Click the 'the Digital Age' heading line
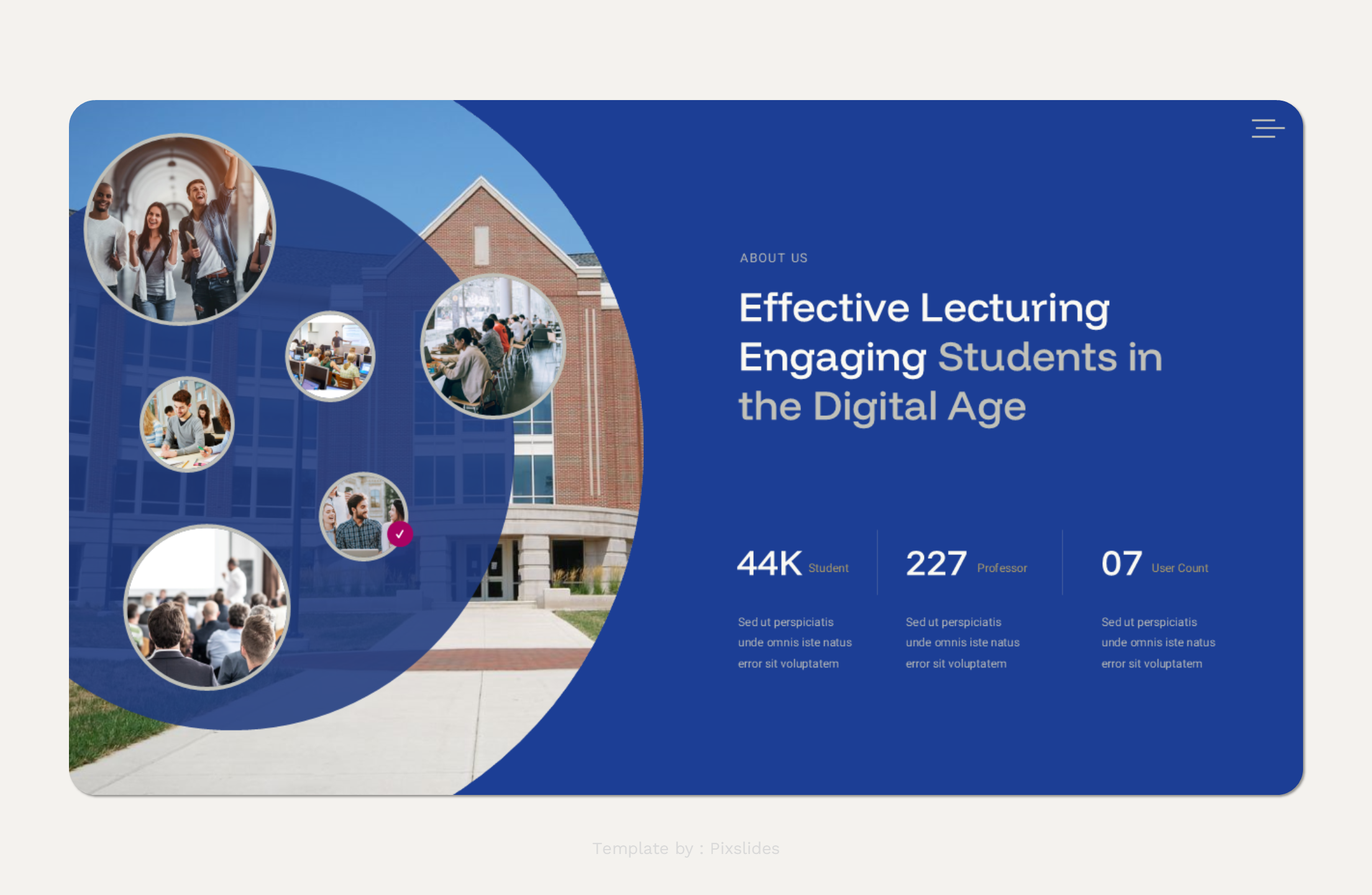The image size is (1372, 895). pyautogui.click(x=882, y=407)
